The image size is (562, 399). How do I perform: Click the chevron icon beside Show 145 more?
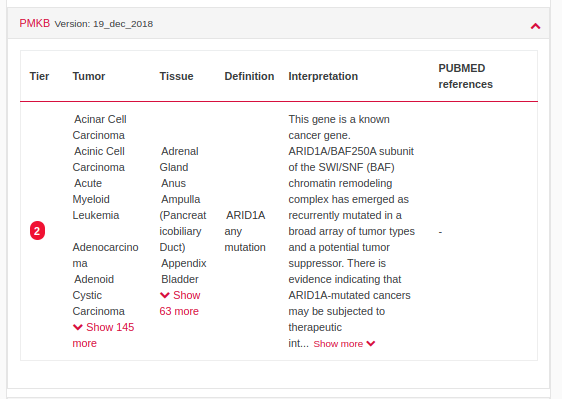click(x=77, y=327)
